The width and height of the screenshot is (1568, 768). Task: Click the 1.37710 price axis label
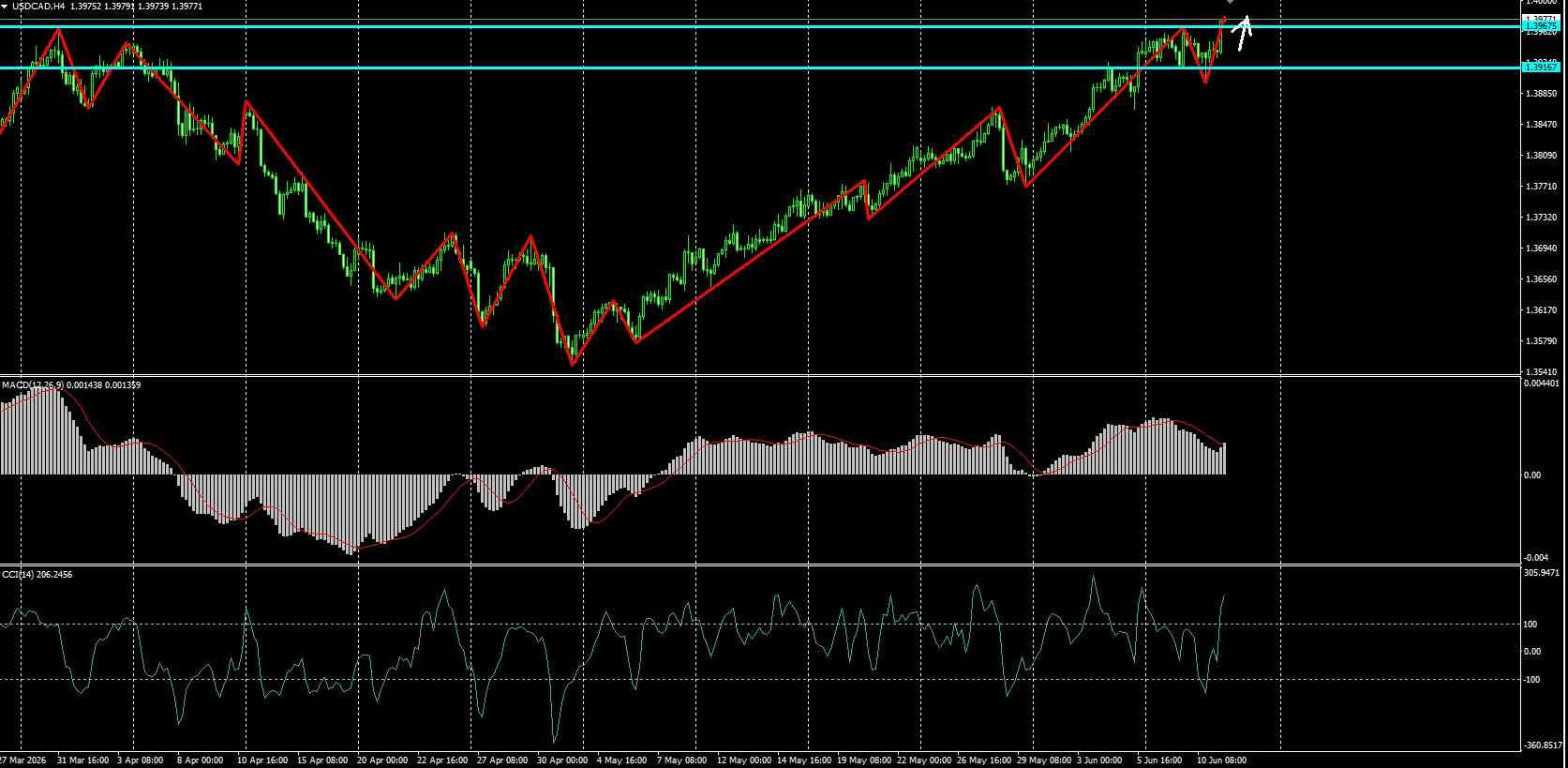pos(1541,187)
